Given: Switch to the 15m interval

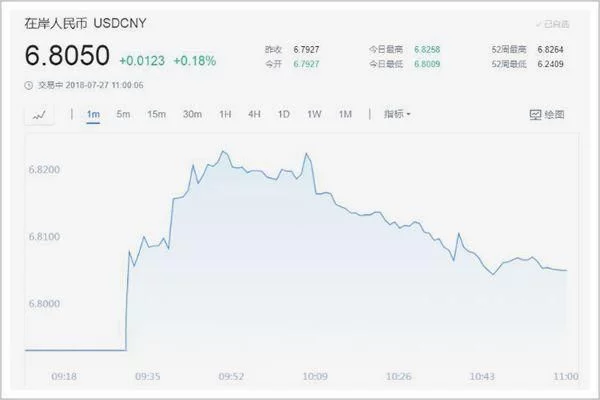Looking at the screenshot, I should pyautogui.click(x=157, y=114).
